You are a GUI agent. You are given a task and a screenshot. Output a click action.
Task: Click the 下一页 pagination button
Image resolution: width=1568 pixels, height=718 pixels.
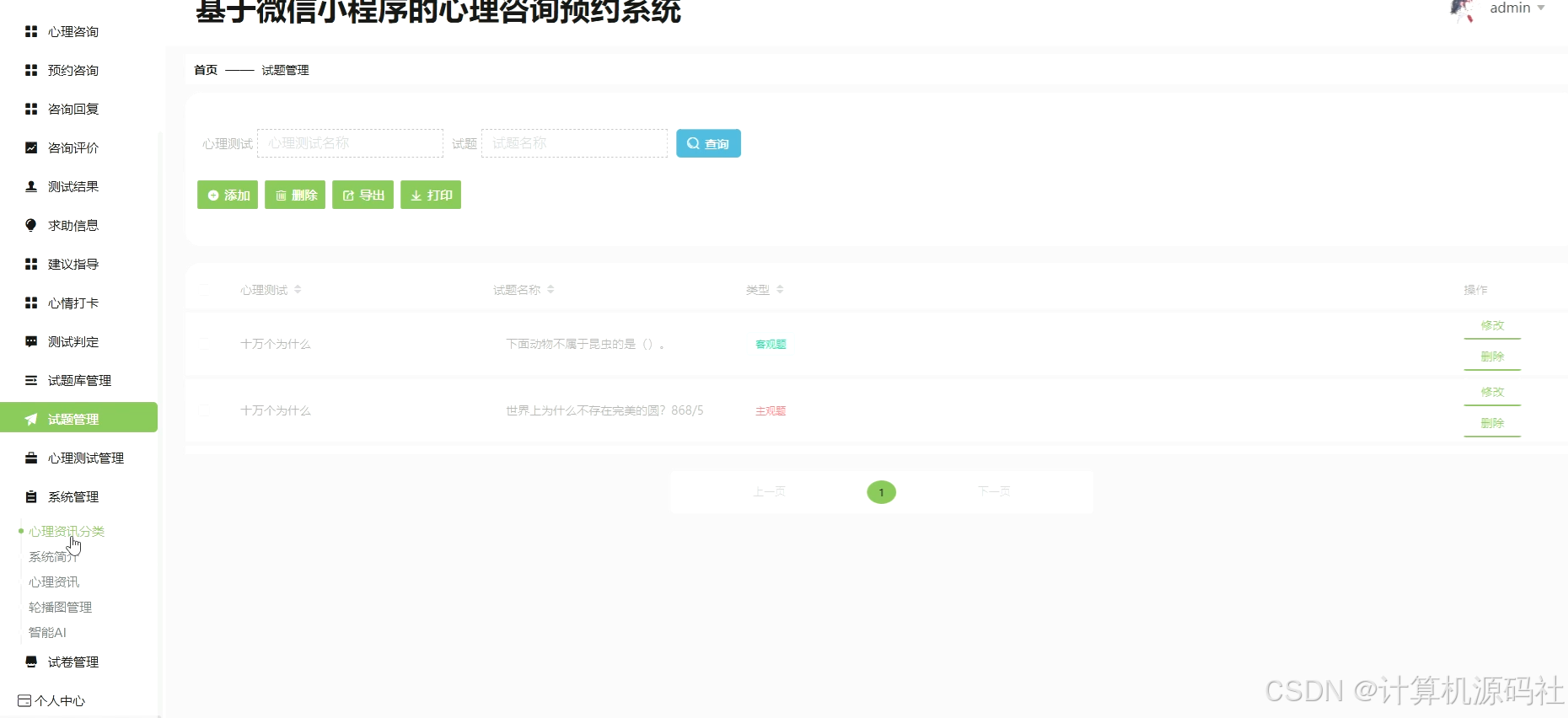(994, 491)
